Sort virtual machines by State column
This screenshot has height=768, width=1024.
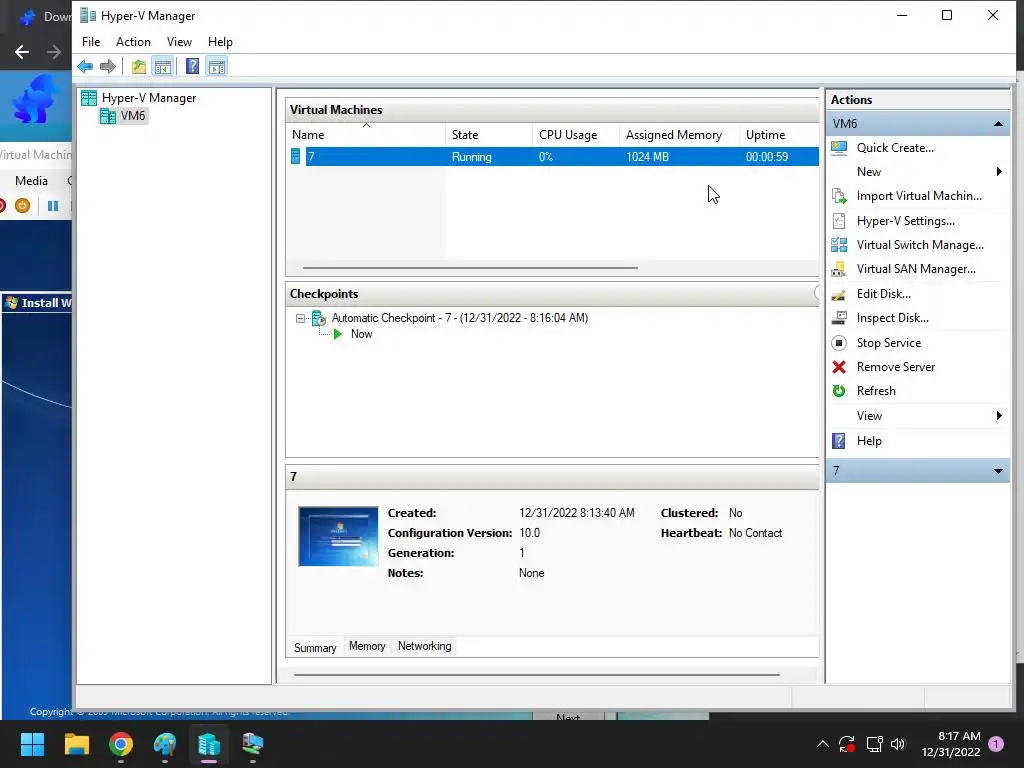(489, 135)
